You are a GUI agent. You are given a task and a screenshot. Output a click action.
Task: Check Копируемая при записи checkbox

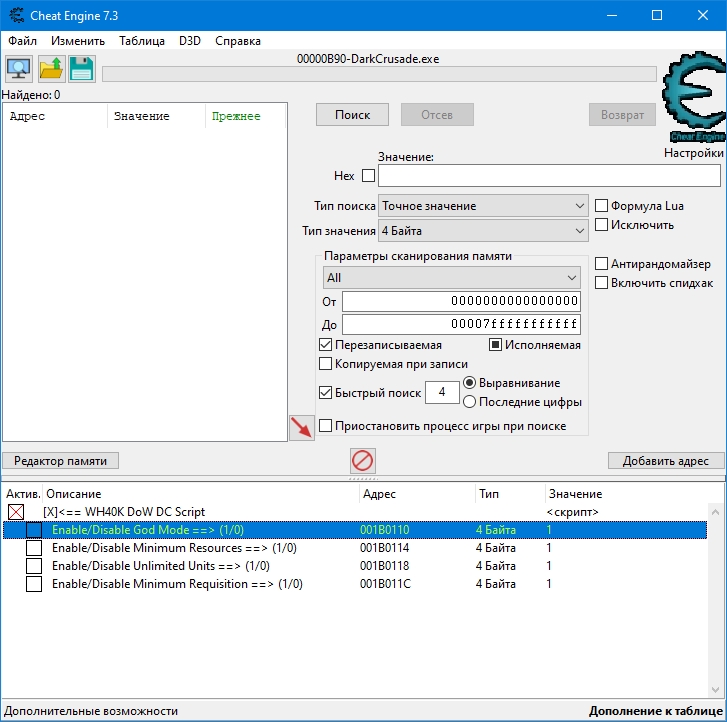pyautogui.click(x=325, y=364)
